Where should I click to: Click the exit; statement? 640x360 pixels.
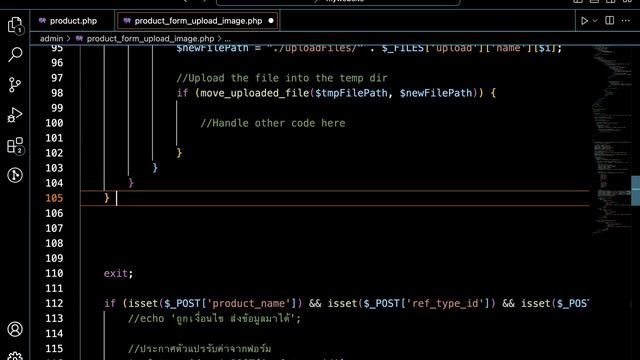(x=118, y=273)
